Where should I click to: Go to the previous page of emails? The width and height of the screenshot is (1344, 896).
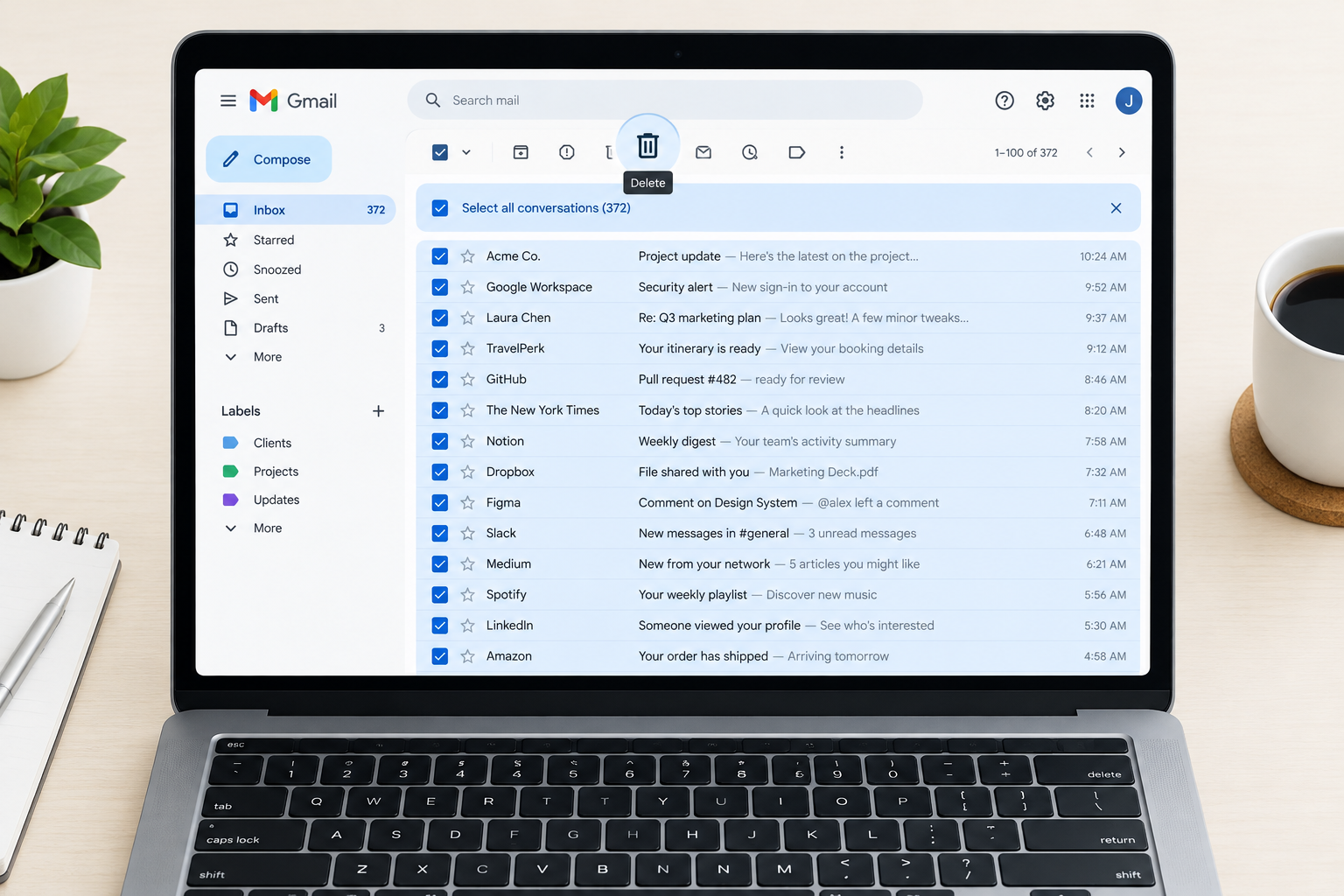point(1089,152)
